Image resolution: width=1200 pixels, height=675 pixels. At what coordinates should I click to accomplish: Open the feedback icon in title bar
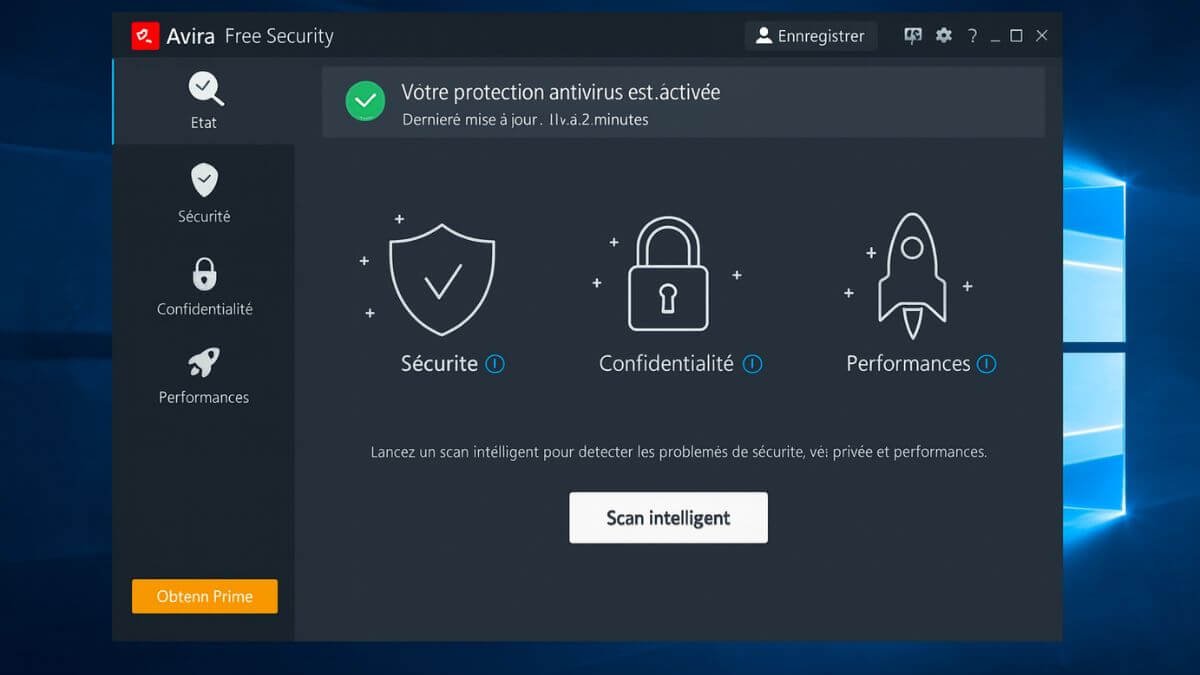[912, 36]
